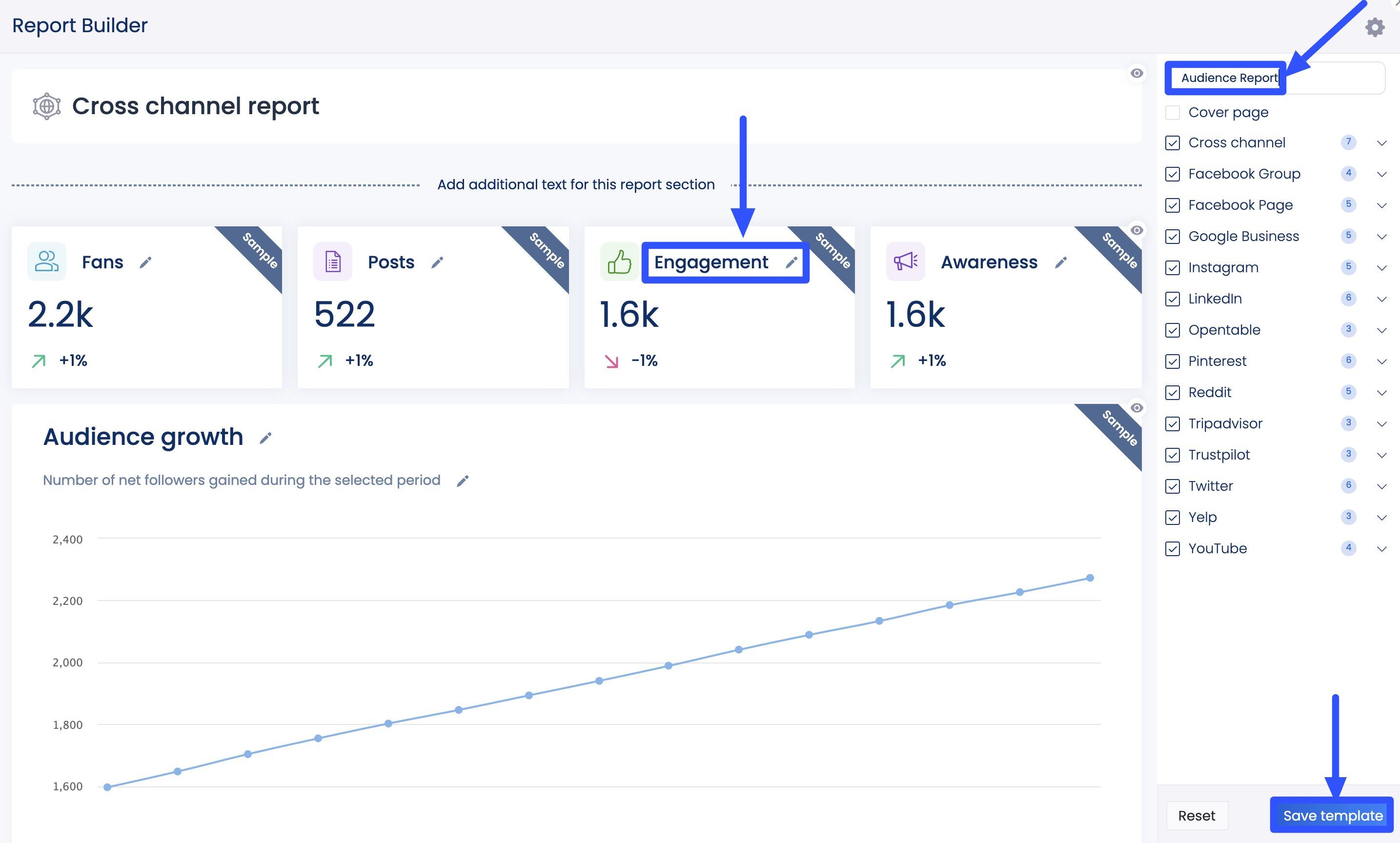Click the globe icon next to Cross channel report
This screenshot has width=1400, height=843.
(45, 106)
